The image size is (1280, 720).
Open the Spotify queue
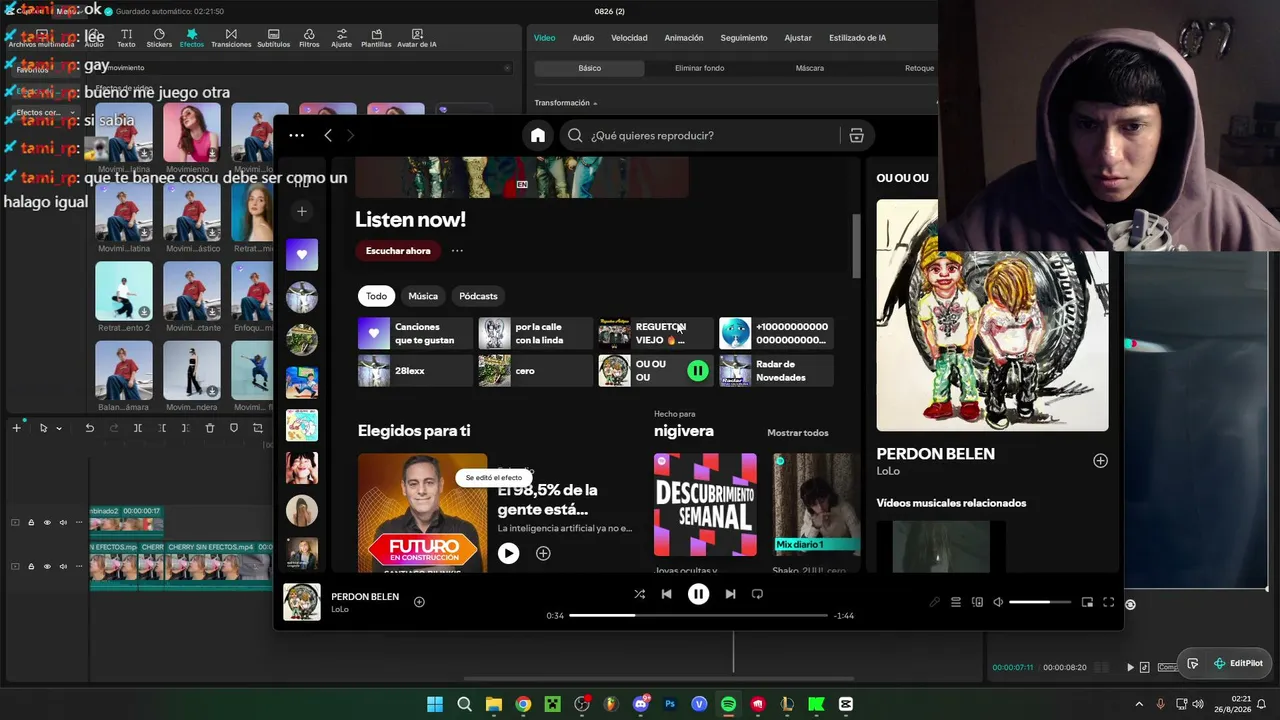click(x=956, y=602)
